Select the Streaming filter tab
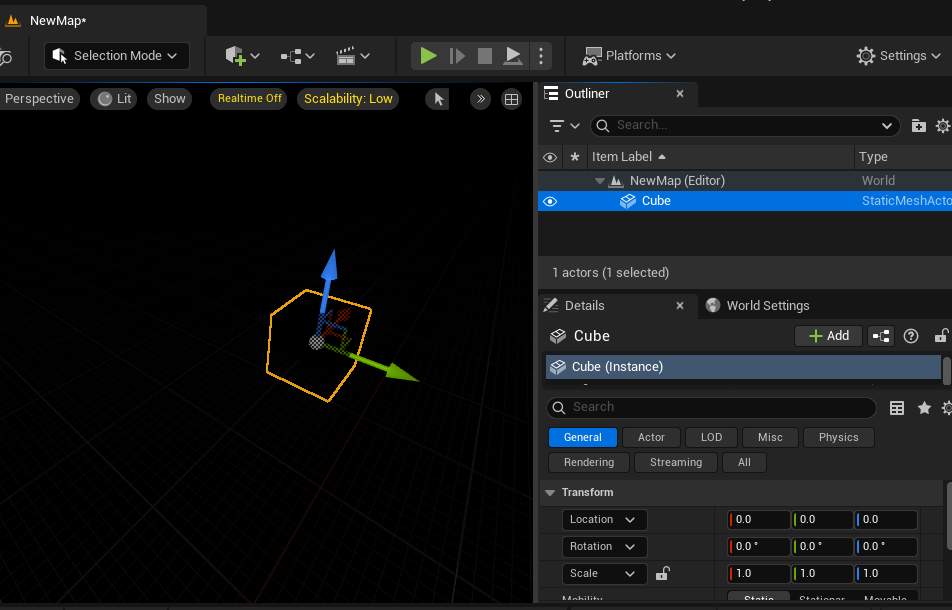The width and height of the screenshot is (952, 610). coord(676,463)
